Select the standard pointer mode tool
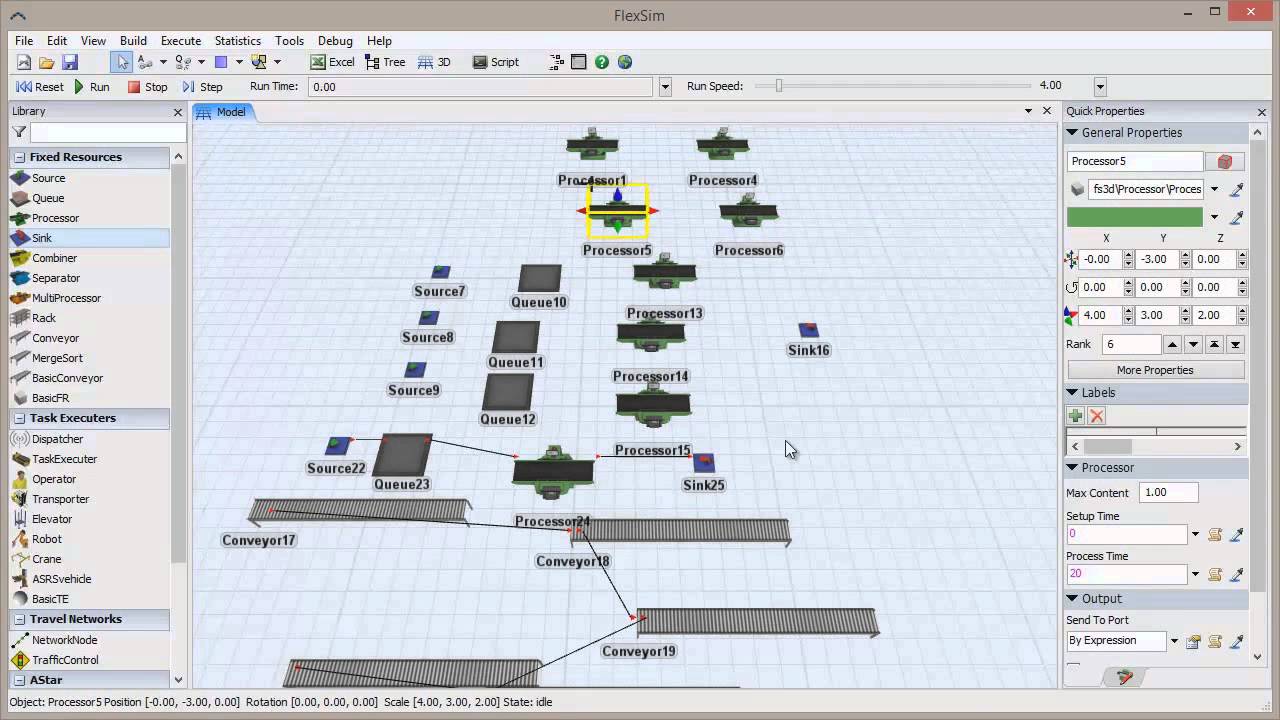The image size is (1280, 720). 122,62
